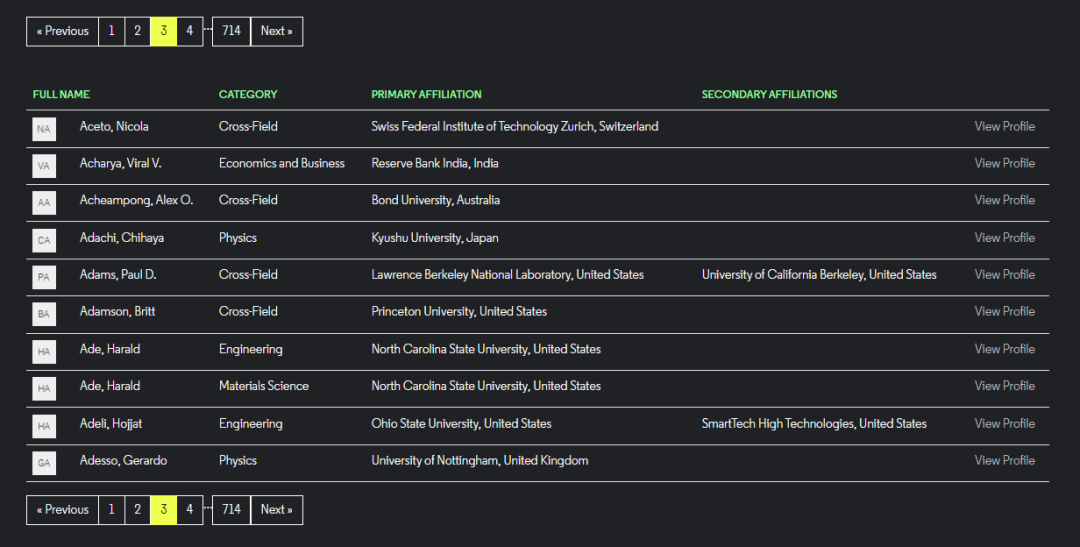Viewport: 1080px width, 547px height.
Task: Click the VA avatar for Viral Acharya
Action: point(44,165)
